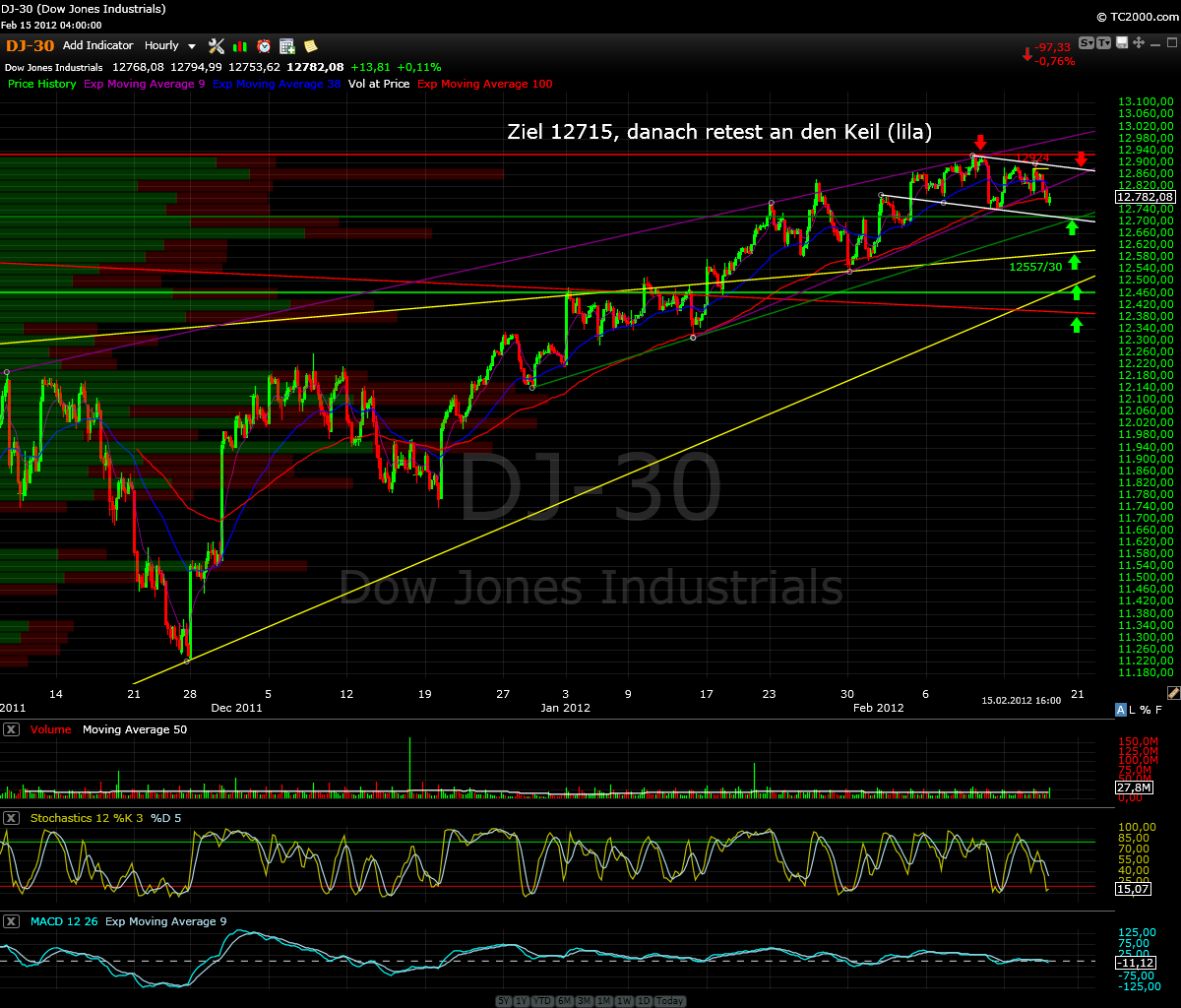Click the MACD 12 26 label
The width and height of the screenshot is (1181, 1008).
tap(65, 921)
